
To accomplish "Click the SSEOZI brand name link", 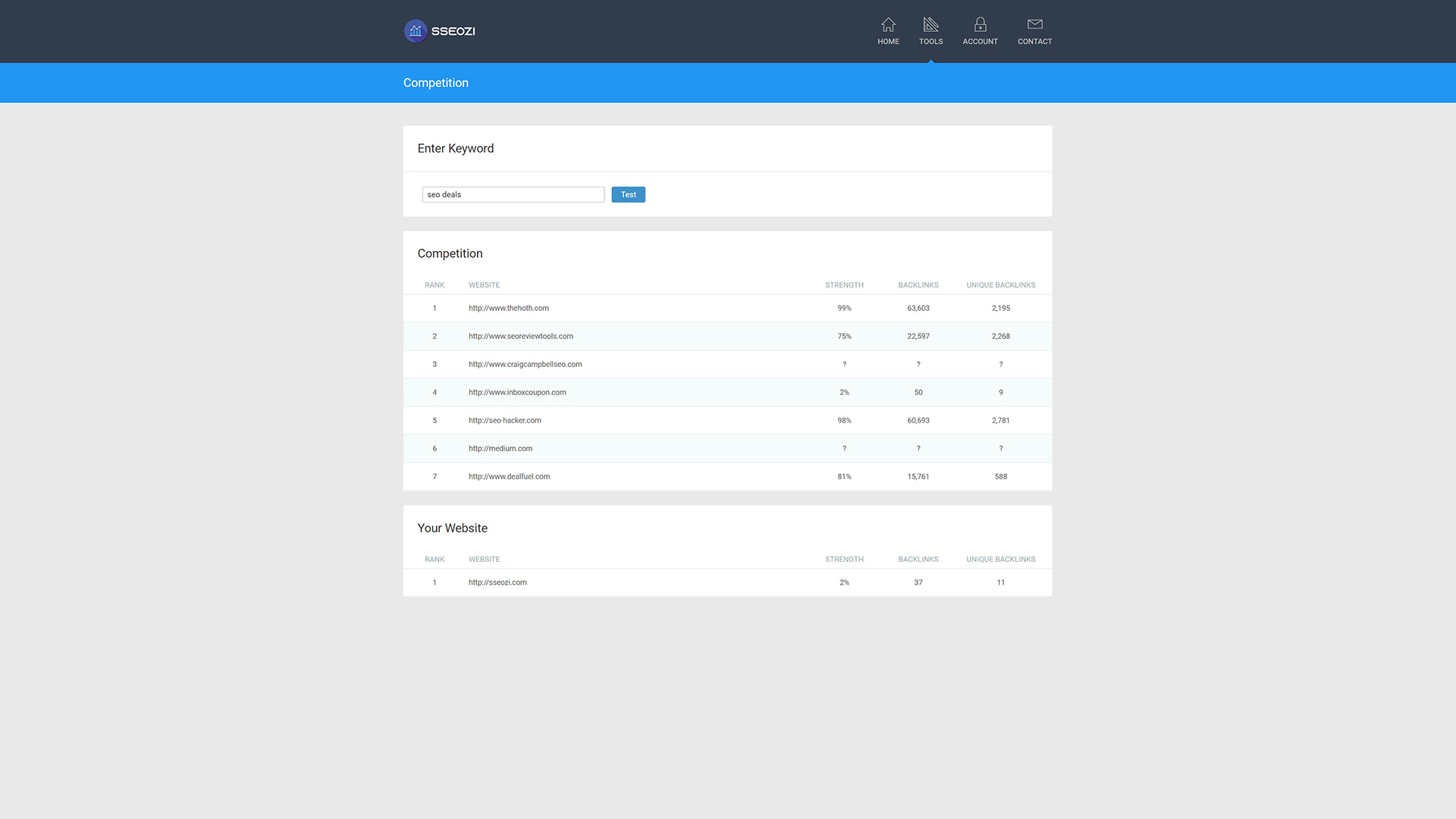I will [x=453, y=31].
